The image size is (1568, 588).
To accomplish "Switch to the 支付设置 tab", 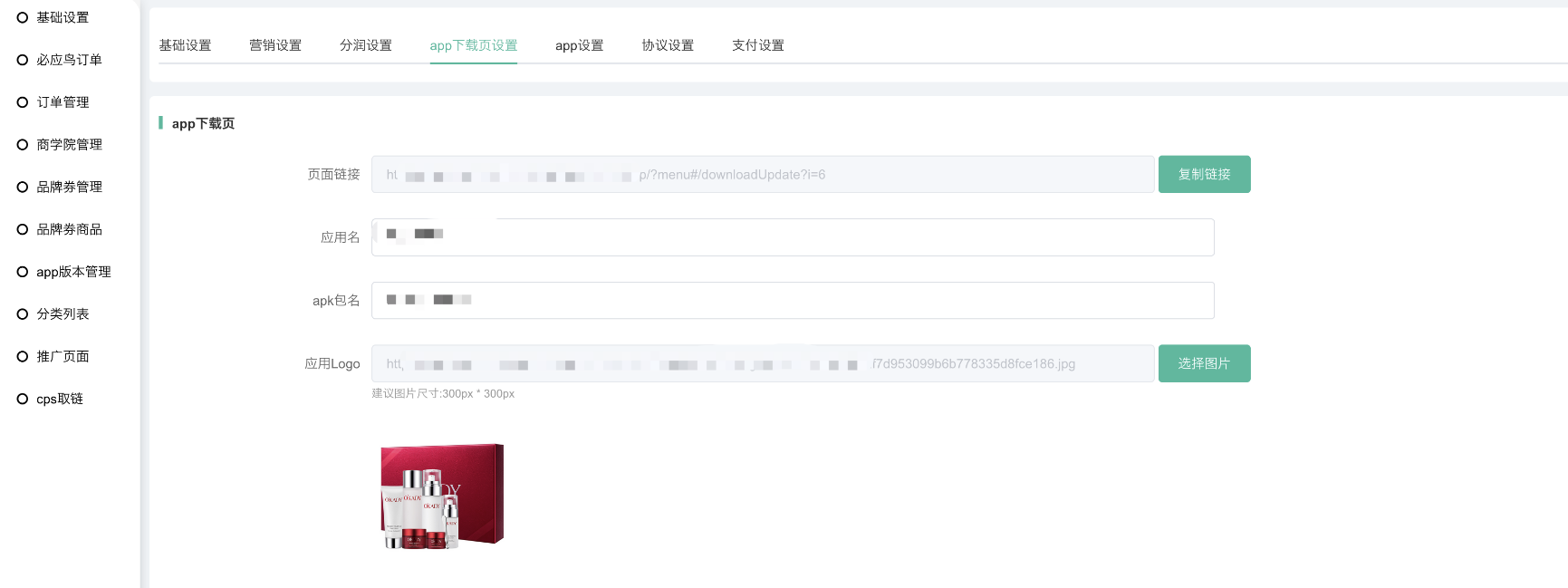I will 758,45.
